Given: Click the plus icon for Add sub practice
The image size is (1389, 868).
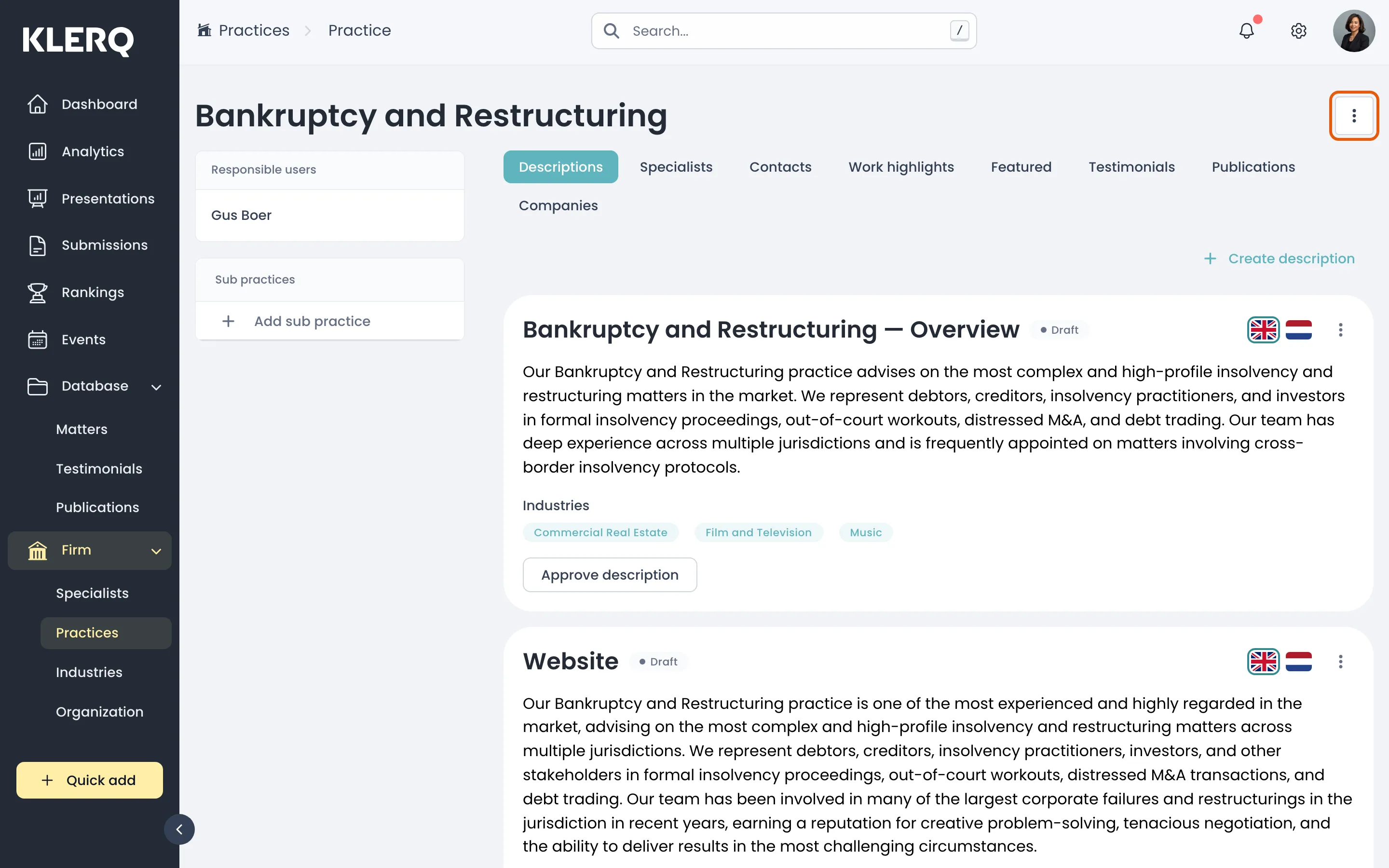Looking at the screenshot, I should coord(229,321).
